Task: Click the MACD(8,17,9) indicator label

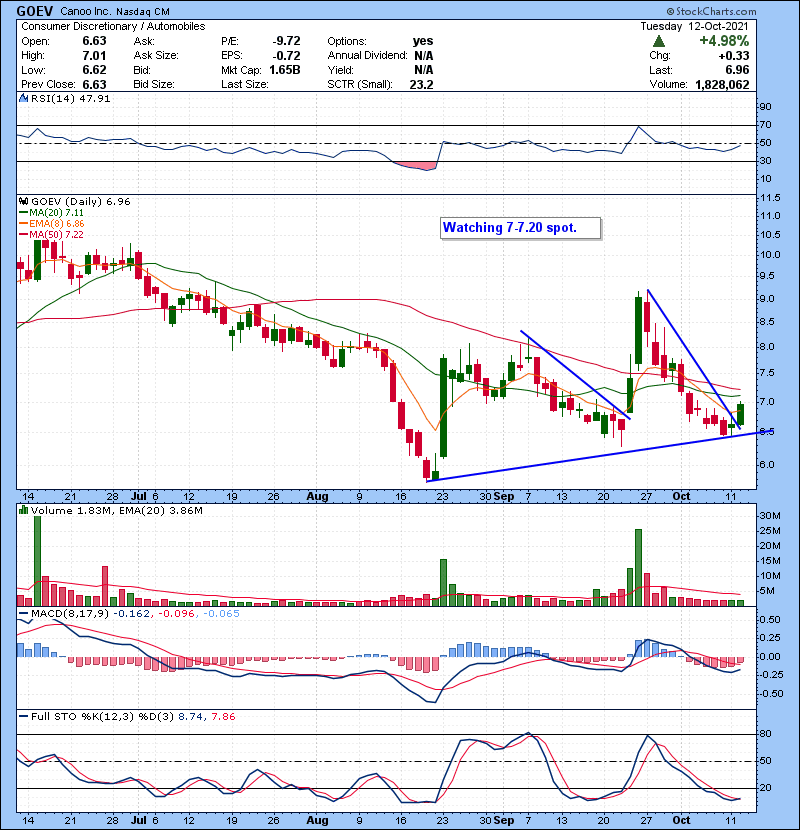Action: click(69, 614)
